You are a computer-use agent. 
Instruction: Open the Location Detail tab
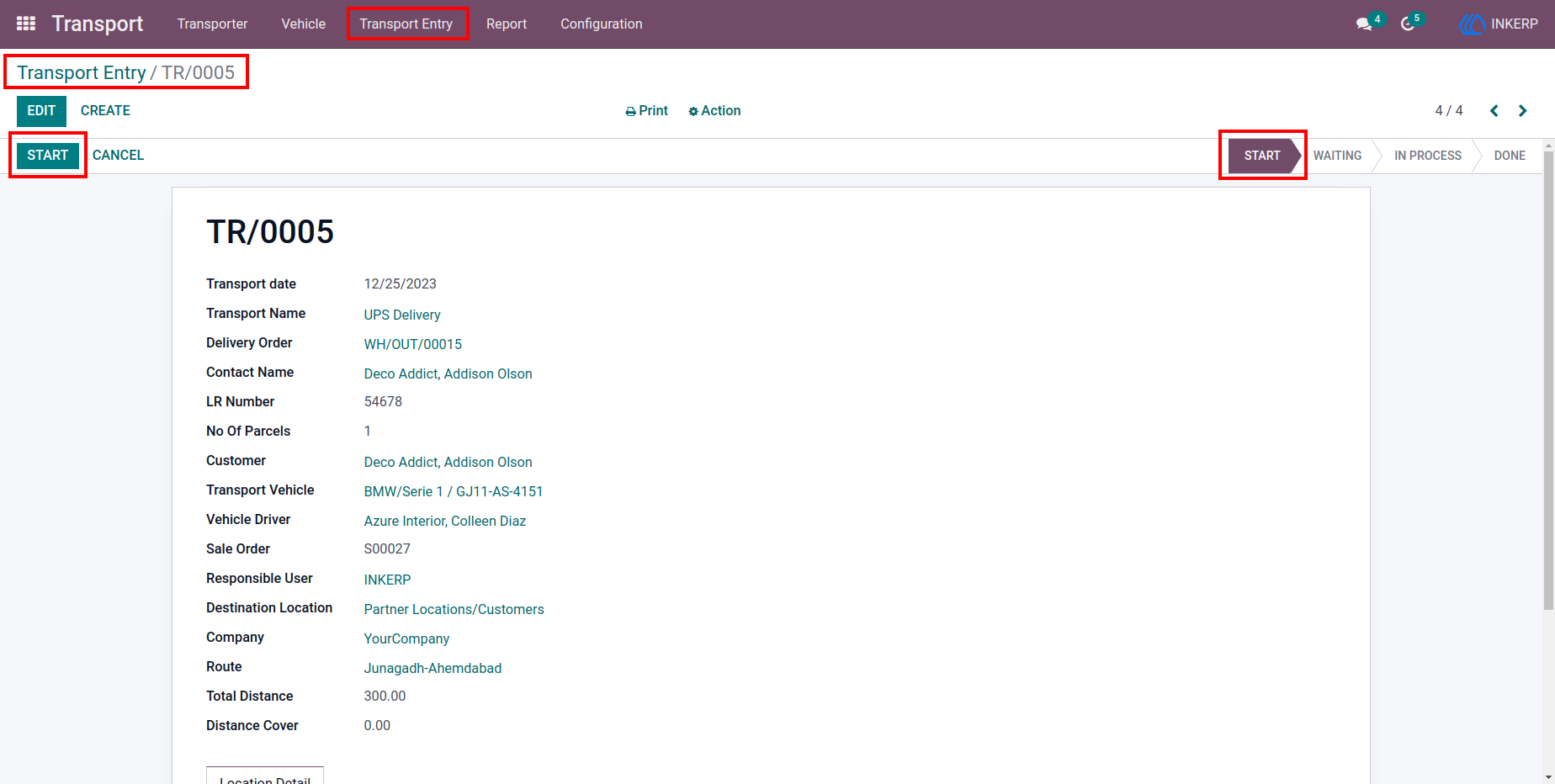(265, 777)
